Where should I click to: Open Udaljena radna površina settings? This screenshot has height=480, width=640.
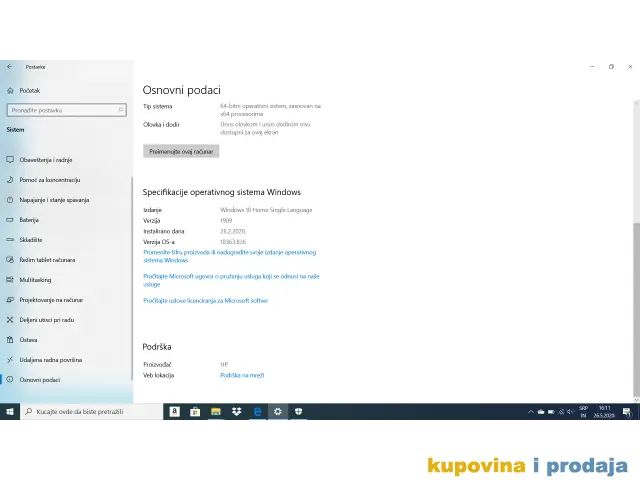coord(51,360)
